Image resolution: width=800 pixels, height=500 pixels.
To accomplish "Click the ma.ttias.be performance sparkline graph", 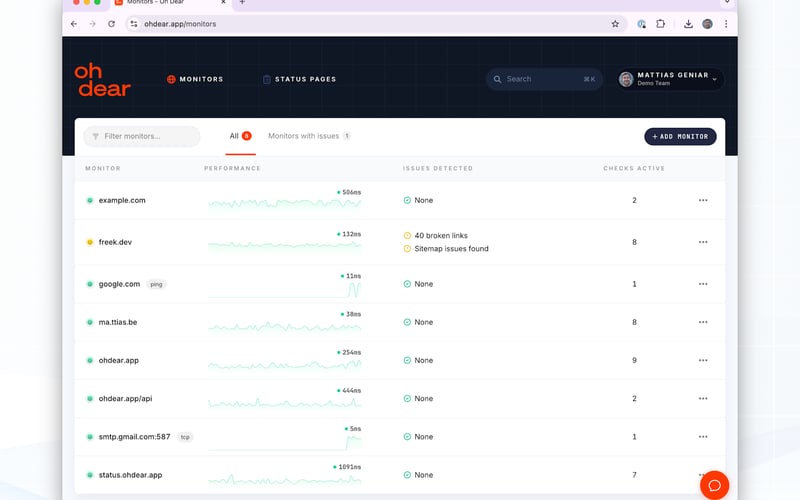I will 284,327.
